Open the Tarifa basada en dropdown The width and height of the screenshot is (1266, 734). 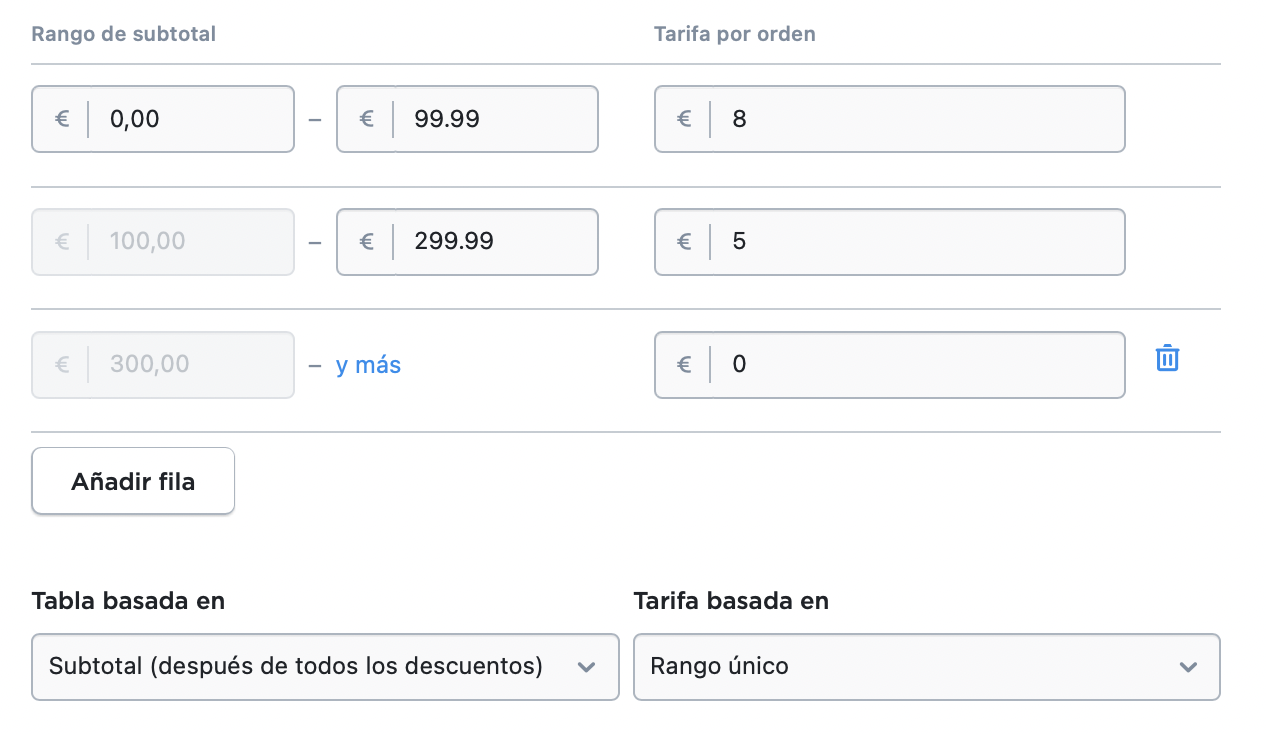tap(926, 666)
